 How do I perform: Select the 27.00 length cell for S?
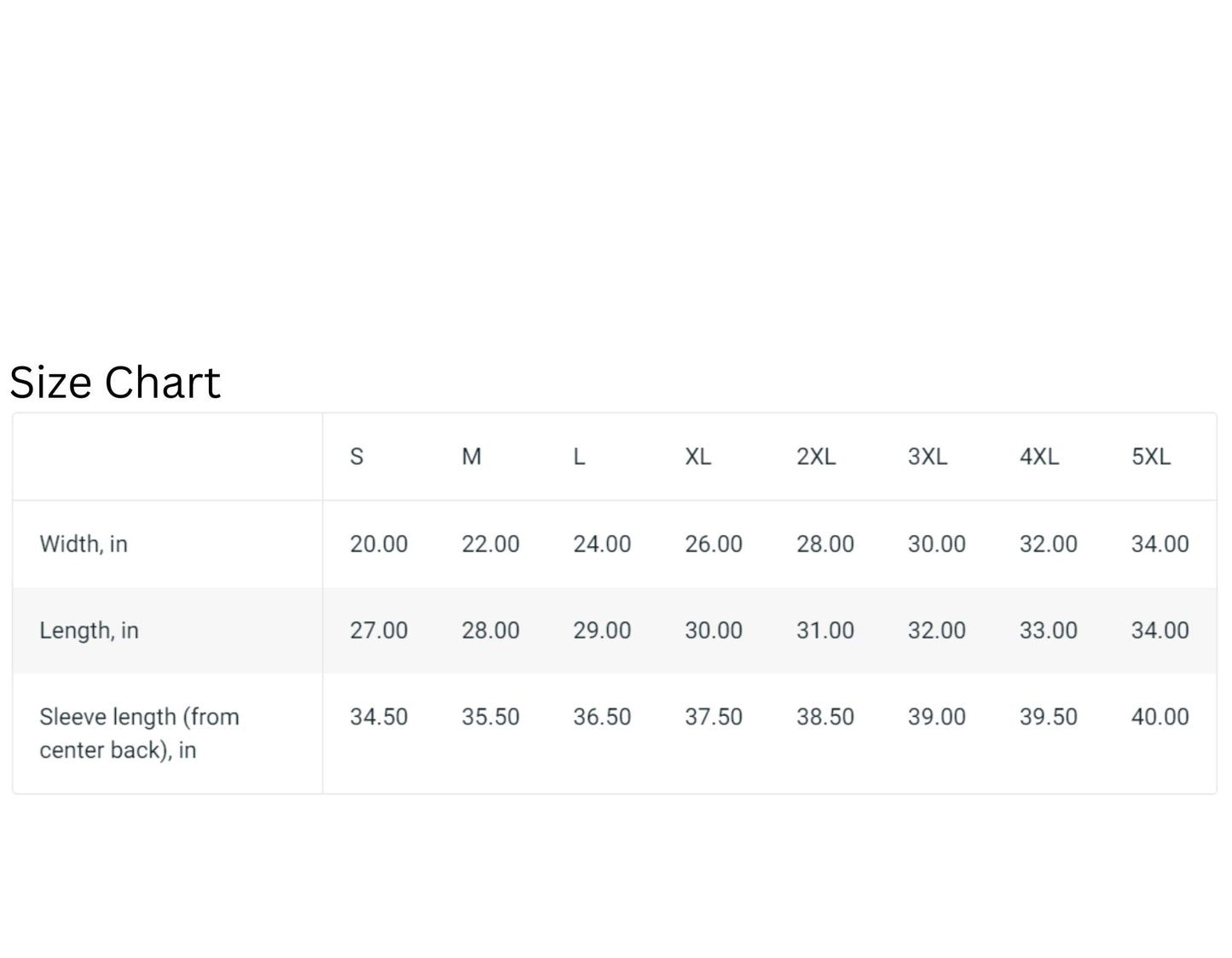click(x=379, y=631)
